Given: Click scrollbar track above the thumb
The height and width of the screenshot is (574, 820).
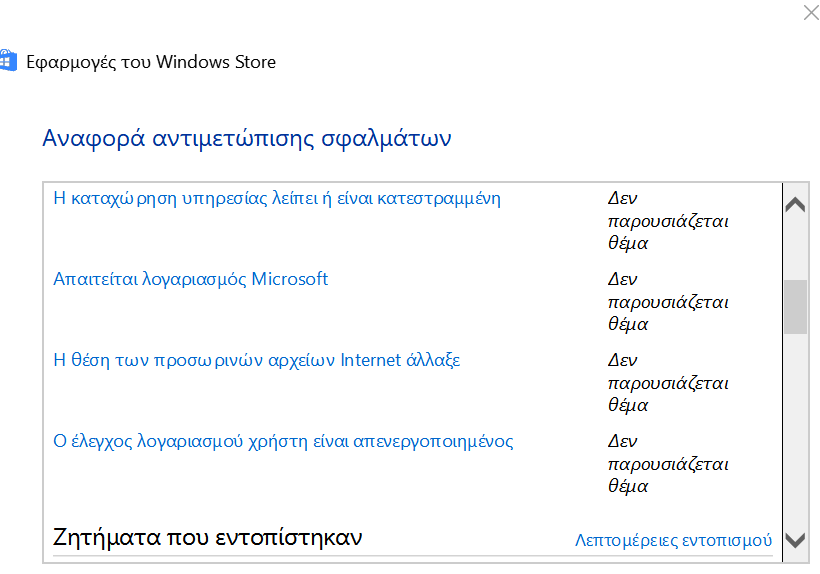Looking at the screenshot, I should pos(795,248).
